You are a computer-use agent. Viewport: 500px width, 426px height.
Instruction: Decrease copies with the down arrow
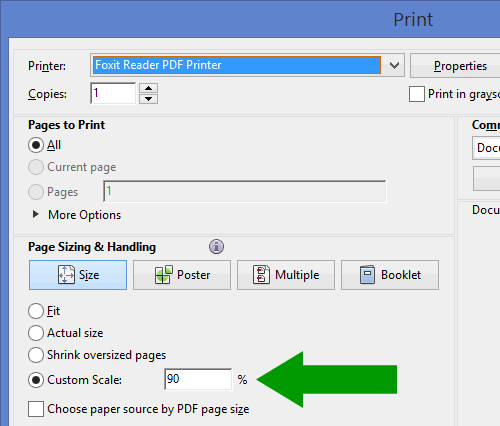(x=148, y=99)
